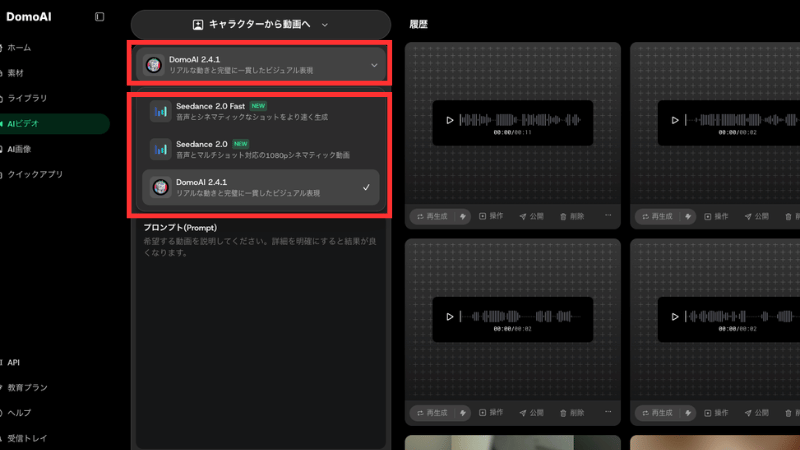Open AI画像 in the sidebar
Image resolution: width=800 pixels, height=450 pixels.
tap(19, 149)
